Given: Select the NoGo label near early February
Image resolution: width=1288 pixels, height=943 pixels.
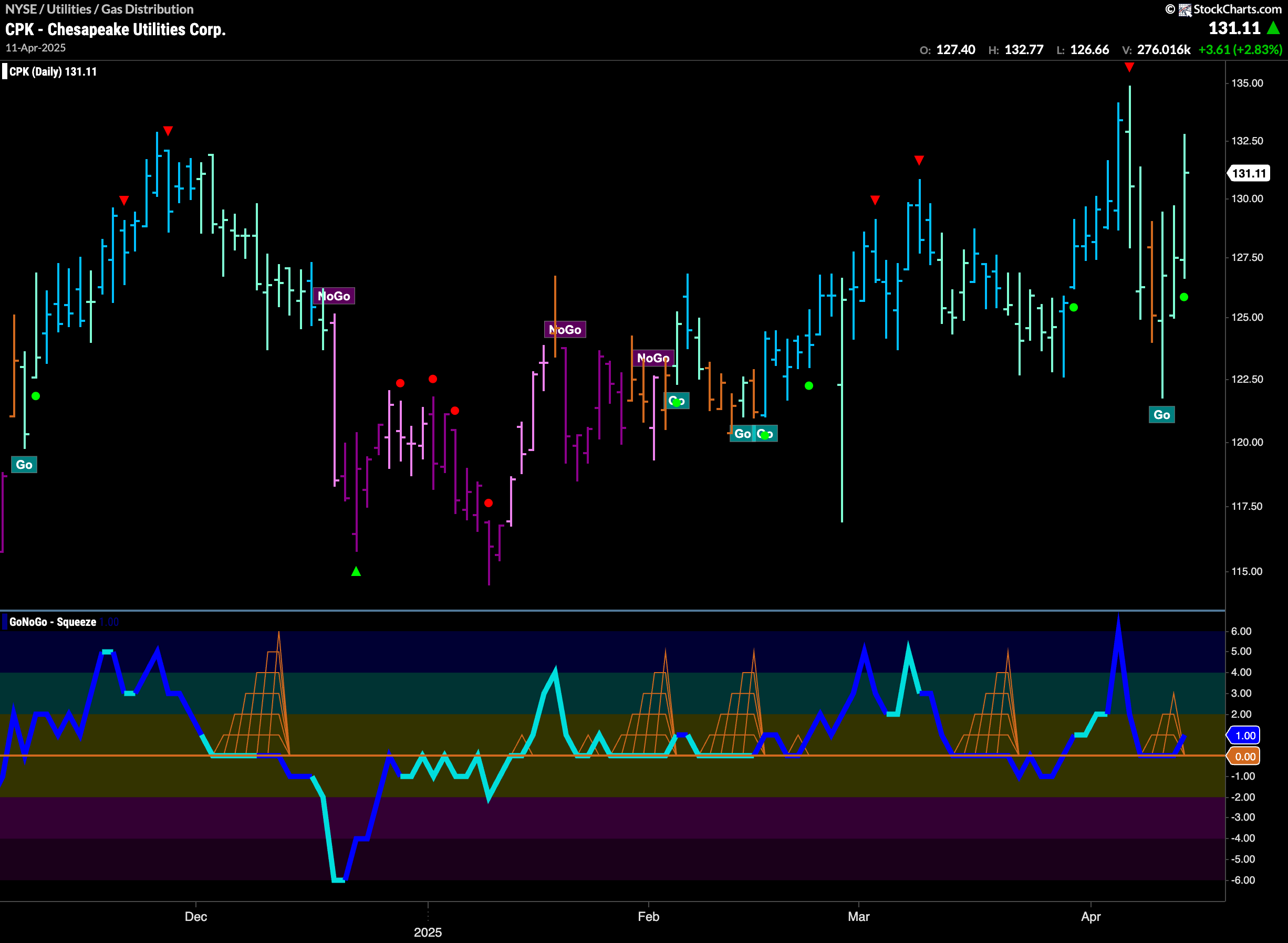Looking at the screenshot, I should pos(653,358).
